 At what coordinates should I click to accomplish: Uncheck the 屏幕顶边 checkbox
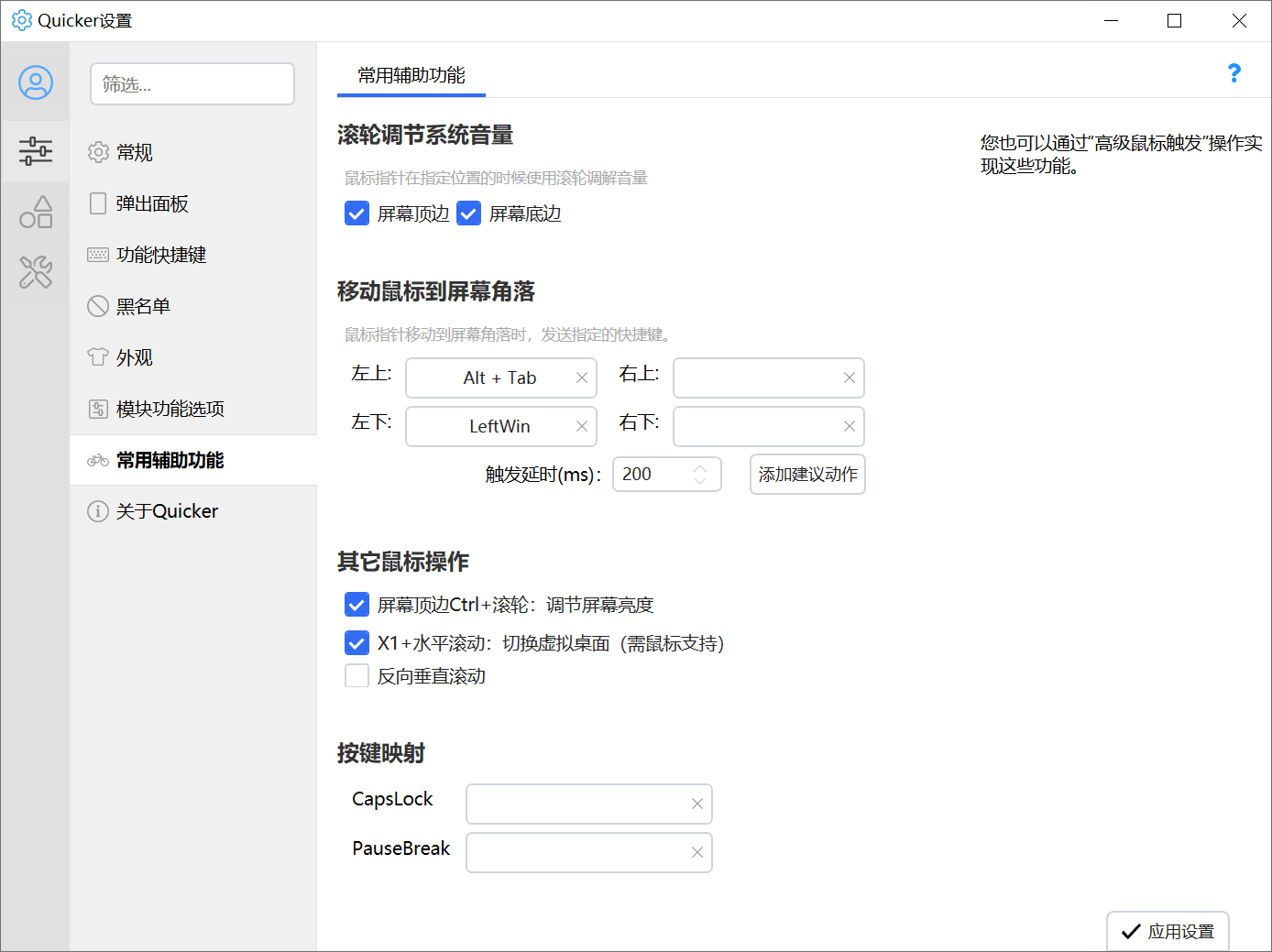(356, 213)
